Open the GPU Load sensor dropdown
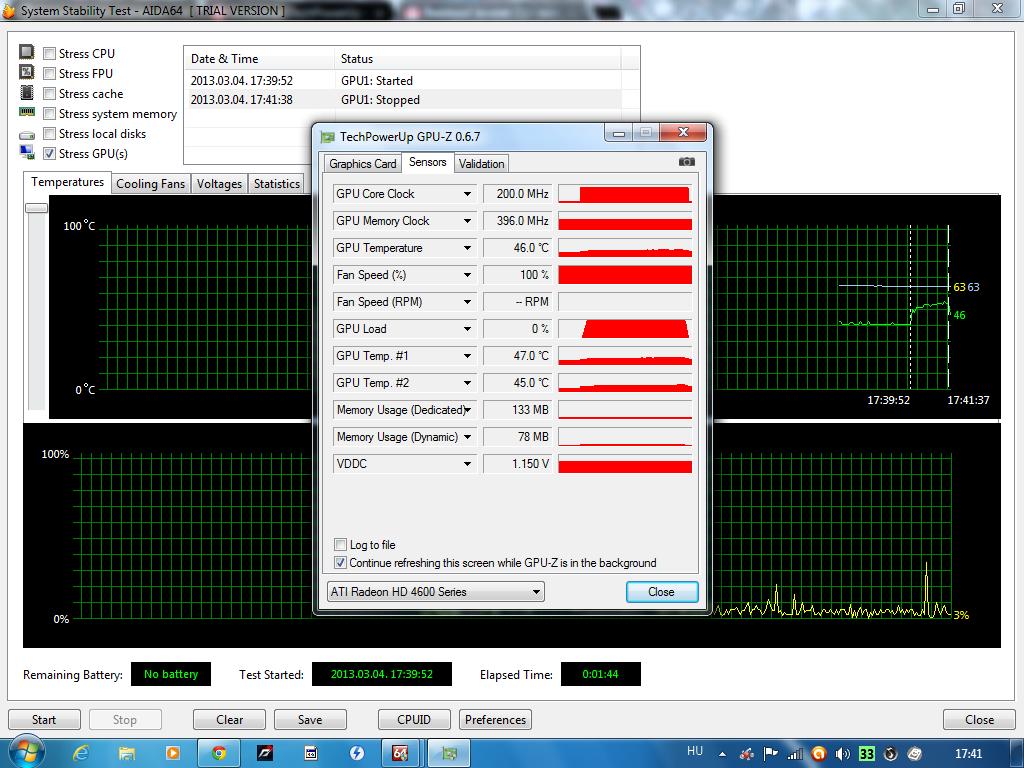The image size is (1024, 768). point(468,329)
